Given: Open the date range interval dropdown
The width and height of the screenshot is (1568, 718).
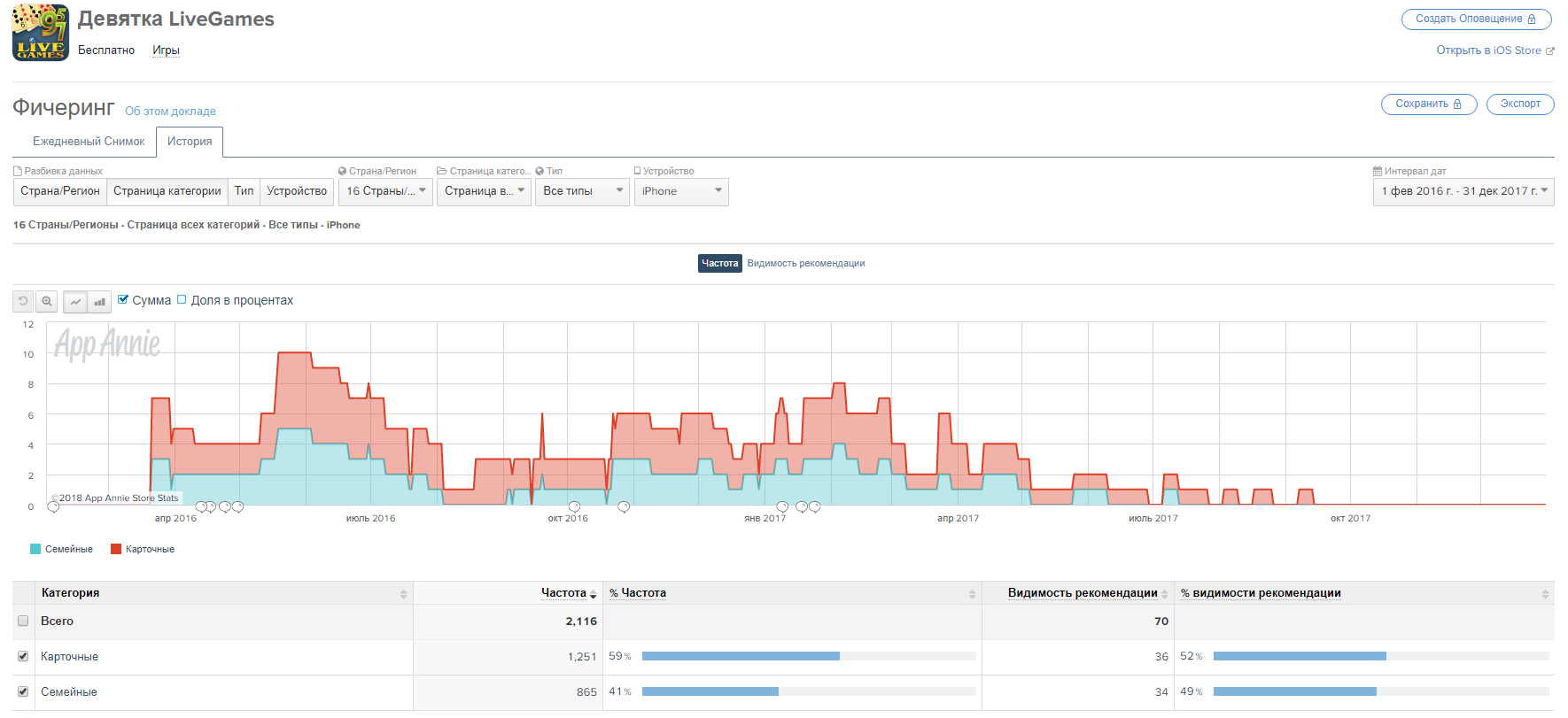Looking at the screenshot, I should [x=1463, y=191].
